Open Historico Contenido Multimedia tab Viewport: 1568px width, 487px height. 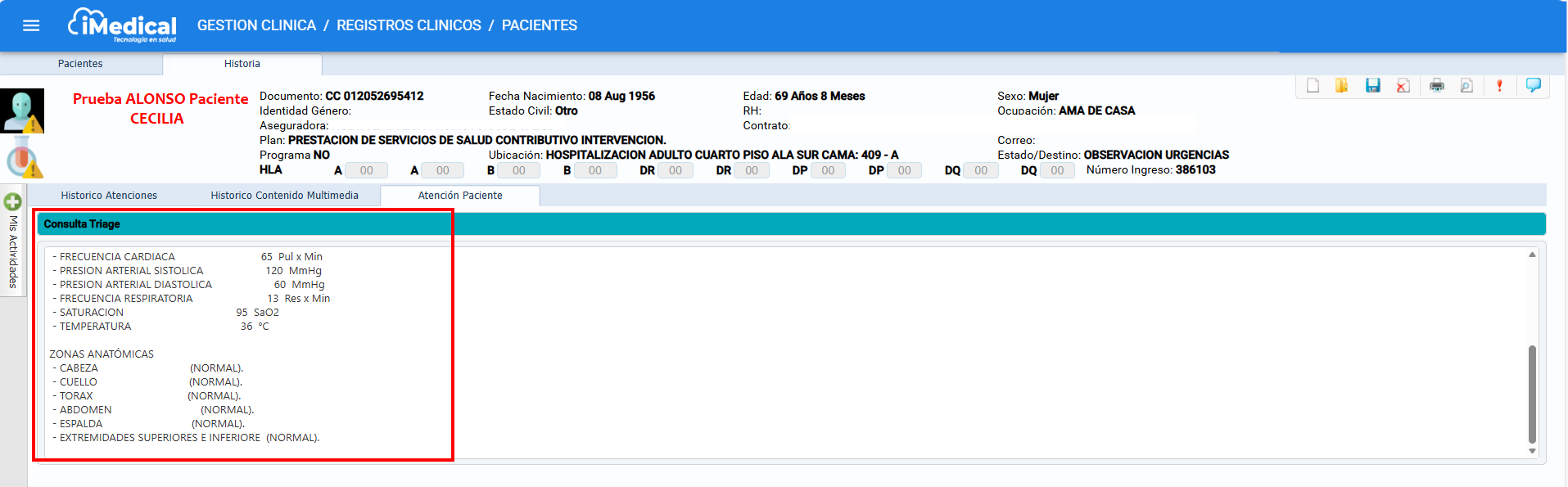[284, 196]
